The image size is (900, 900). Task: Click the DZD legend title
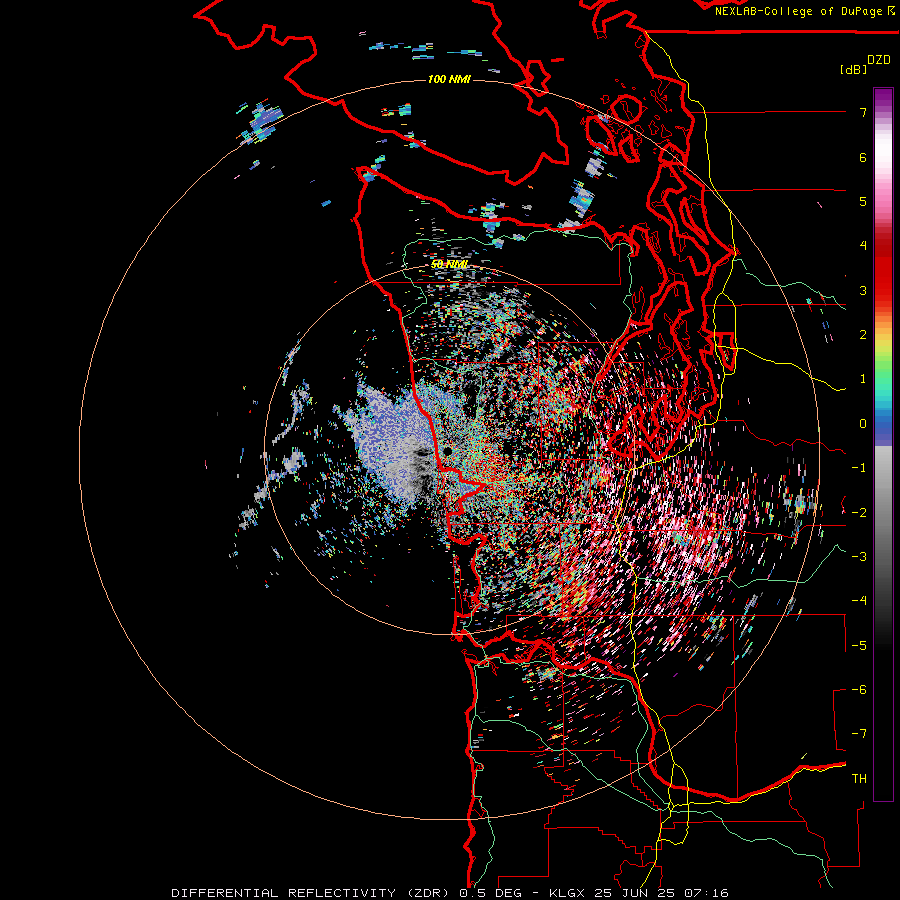point(879,60)
